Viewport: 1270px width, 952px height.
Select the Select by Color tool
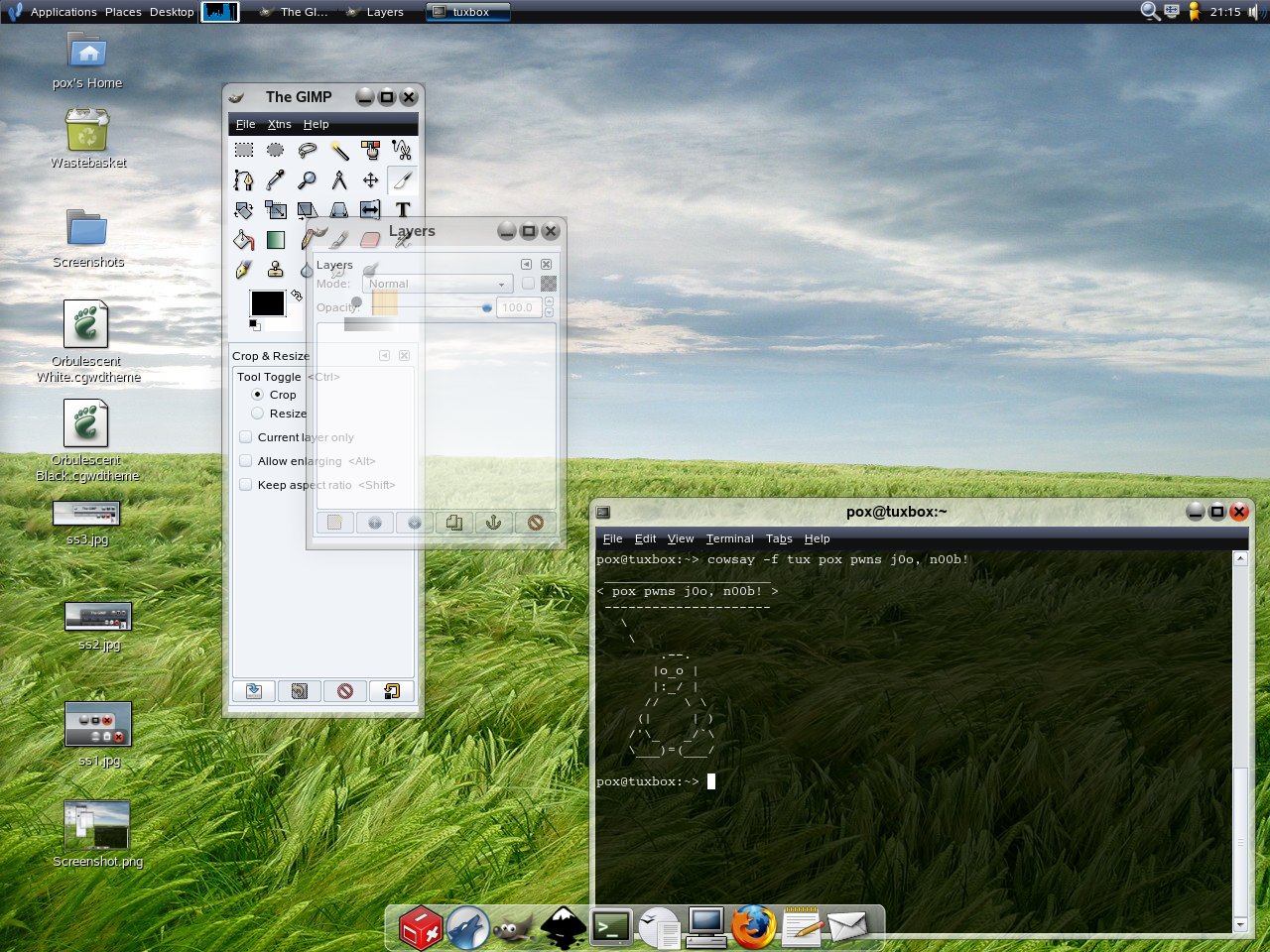pyautogui.click(x=370, y=150)
